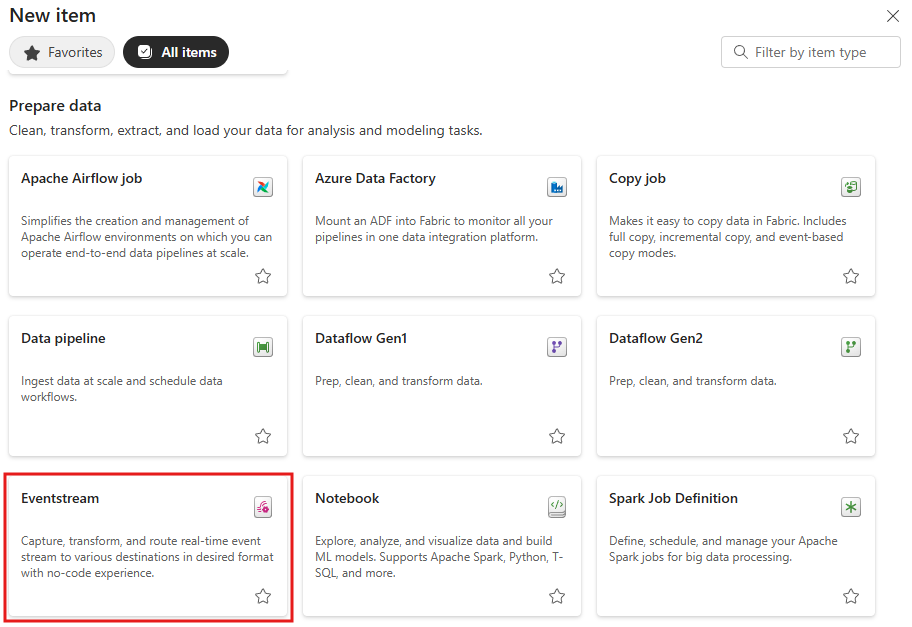912x627 pixels.
Task: Open the Apache Airflow job title
Action: click(81, 179)
